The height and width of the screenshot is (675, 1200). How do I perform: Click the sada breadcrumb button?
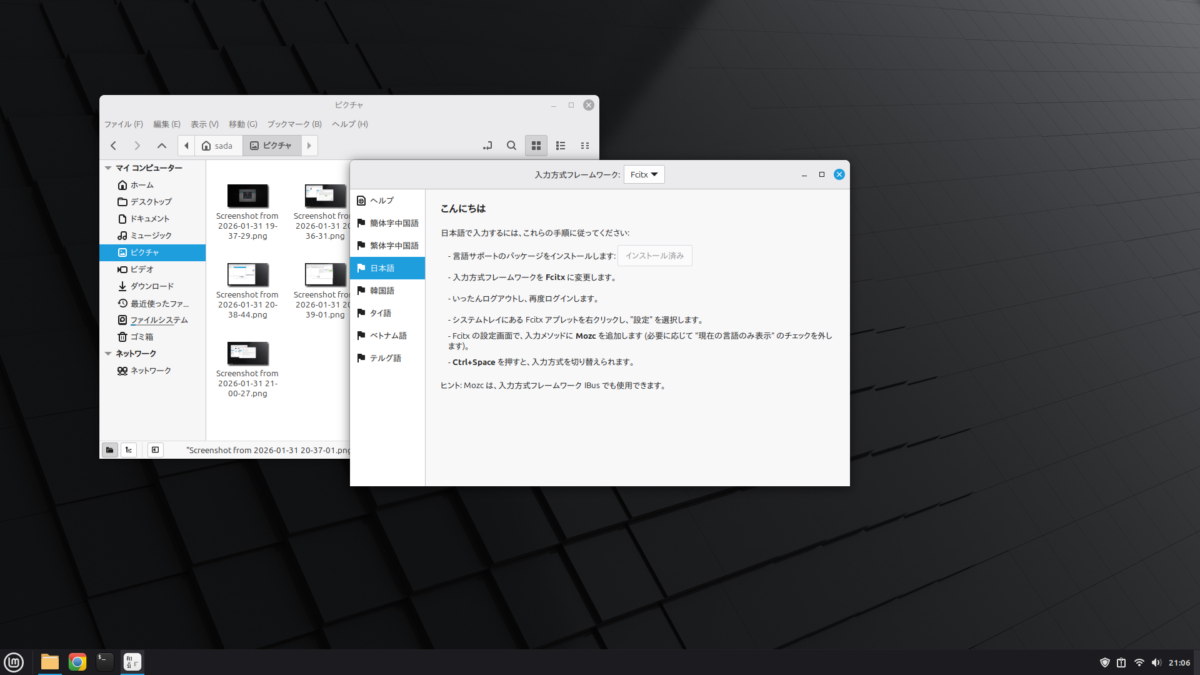coord(217,146)
